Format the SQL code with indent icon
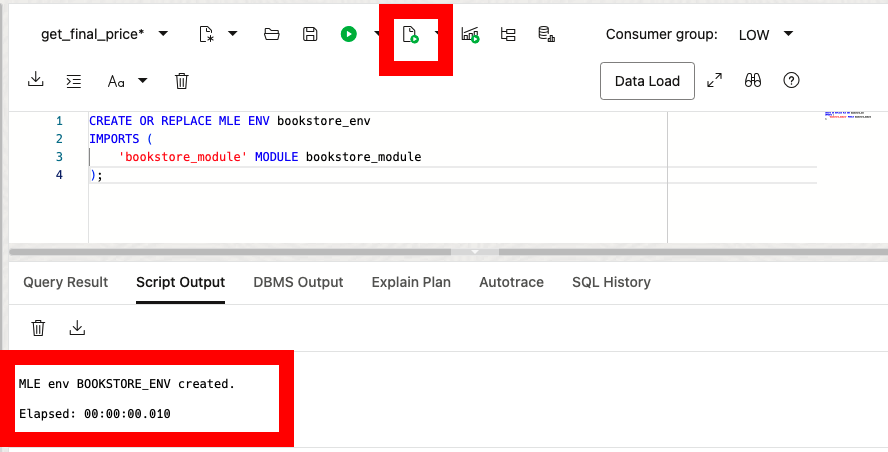 73,81
